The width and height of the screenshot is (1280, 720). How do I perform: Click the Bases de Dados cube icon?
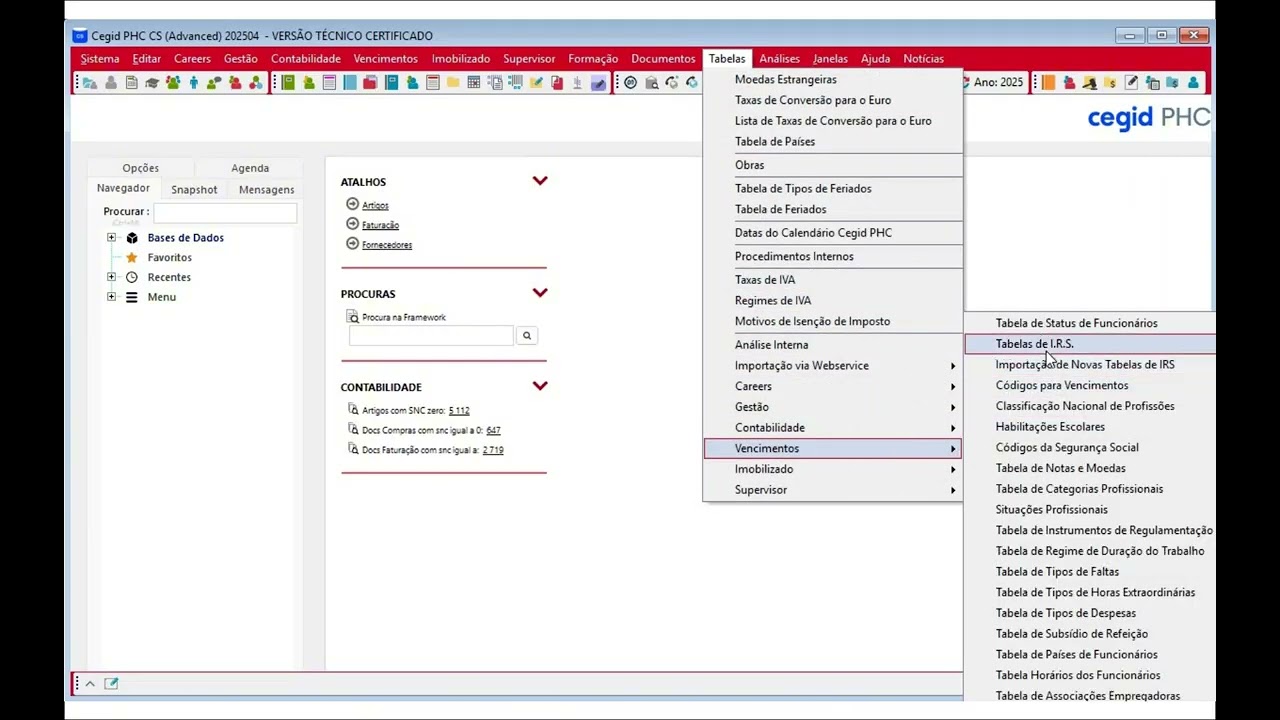click(131, 238)
